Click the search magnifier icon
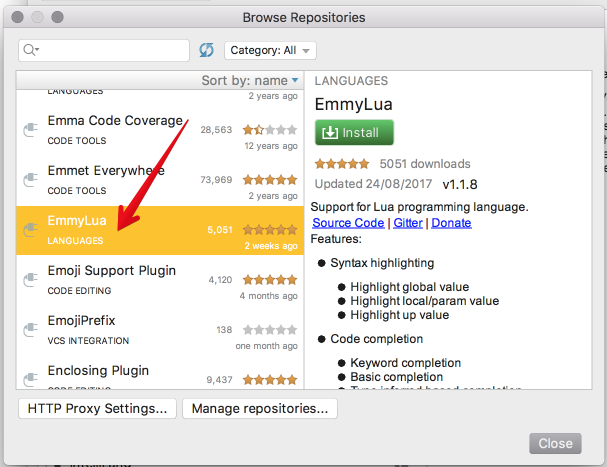607x467 pixels. coord(31,50)
